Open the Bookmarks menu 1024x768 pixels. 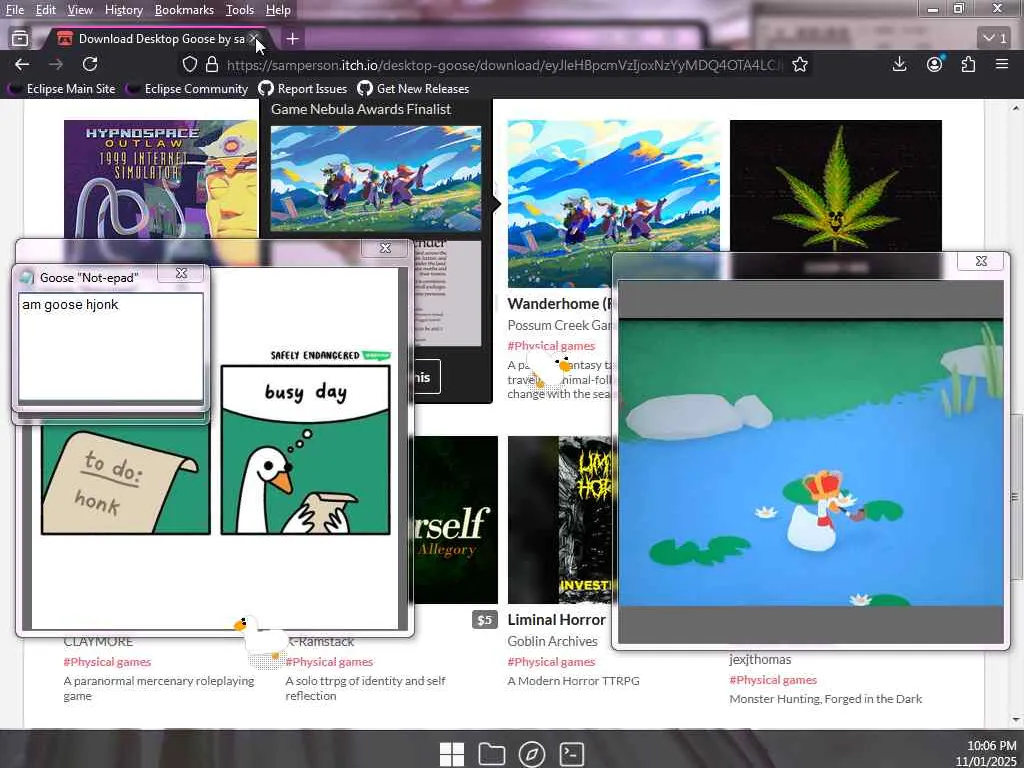184,10
